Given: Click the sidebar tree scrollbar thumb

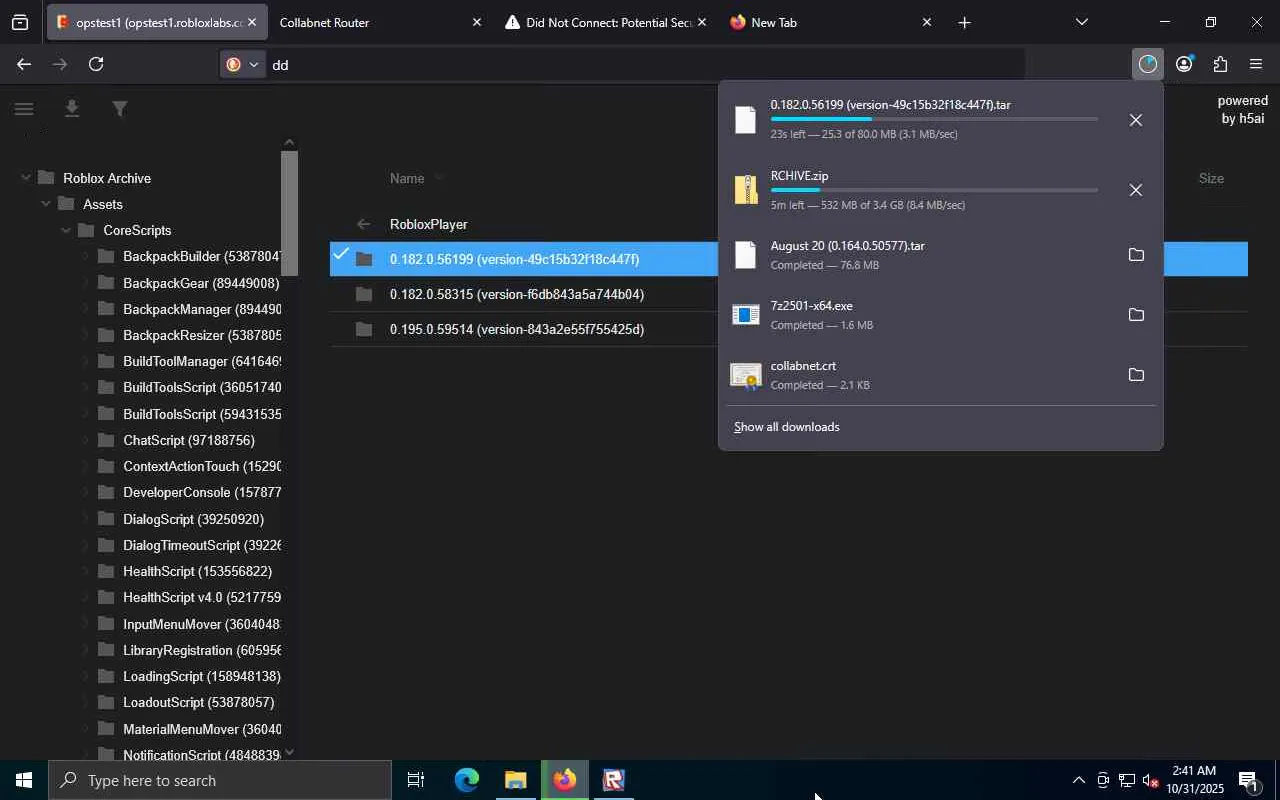Looking at the screenshot, I should pos(289,213).
